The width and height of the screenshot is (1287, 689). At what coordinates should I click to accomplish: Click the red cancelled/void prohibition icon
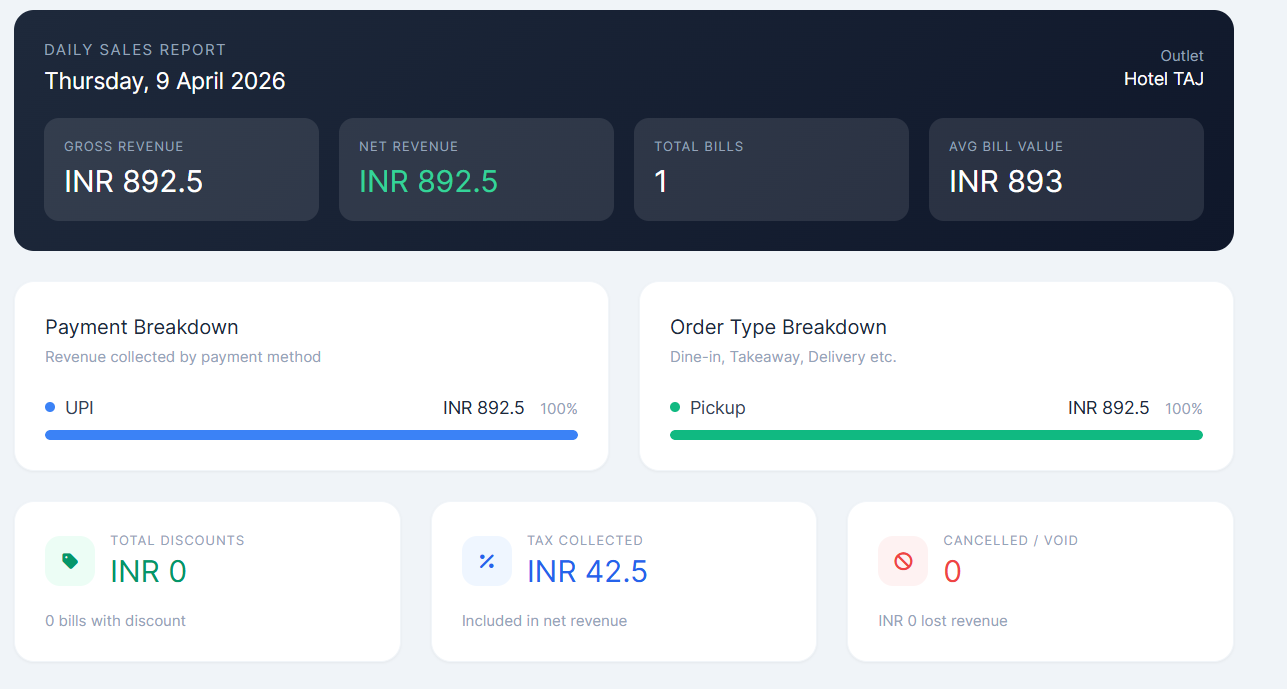(902, 561)
